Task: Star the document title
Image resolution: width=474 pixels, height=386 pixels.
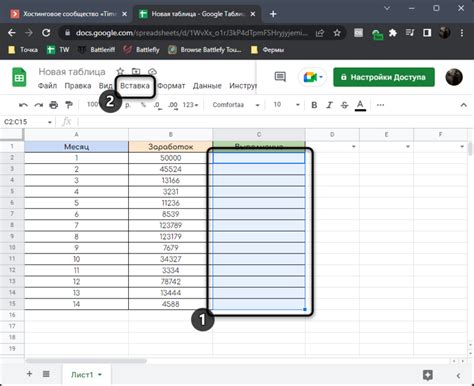Action: point(120,71)
